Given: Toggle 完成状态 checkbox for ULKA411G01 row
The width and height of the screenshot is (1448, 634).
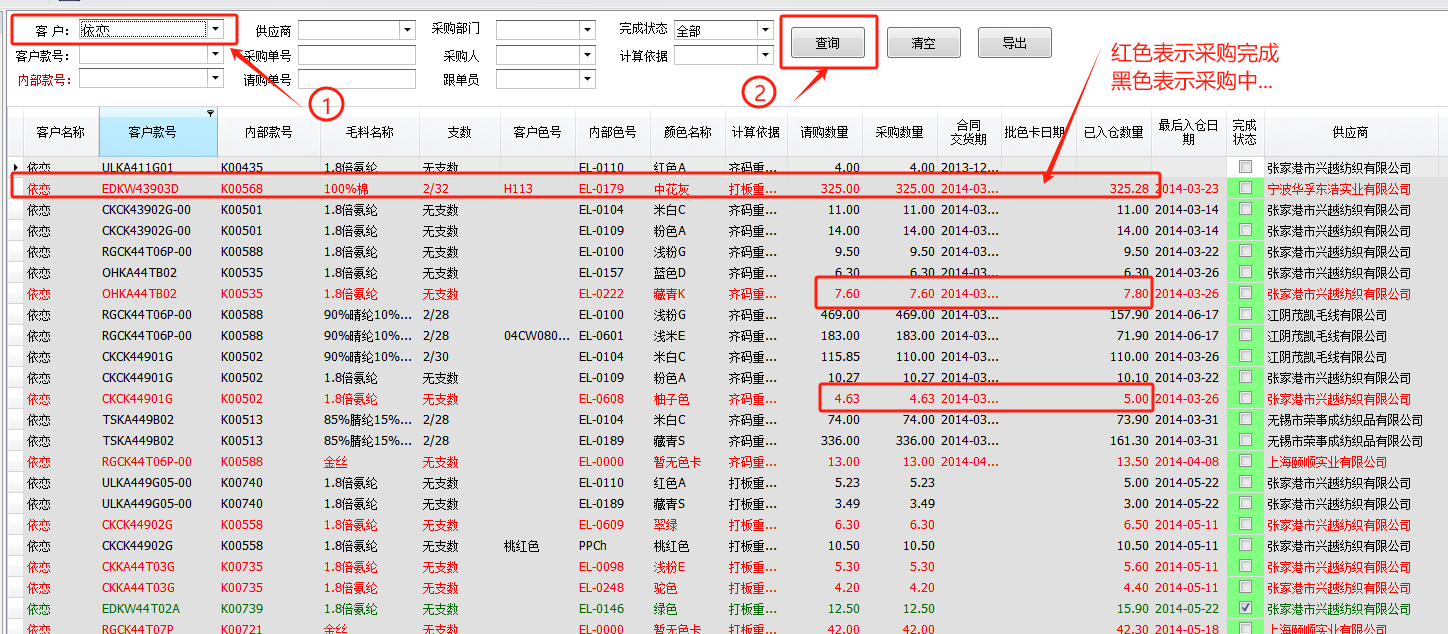Looking at the screenshot, I should [x=1245, y=167].
